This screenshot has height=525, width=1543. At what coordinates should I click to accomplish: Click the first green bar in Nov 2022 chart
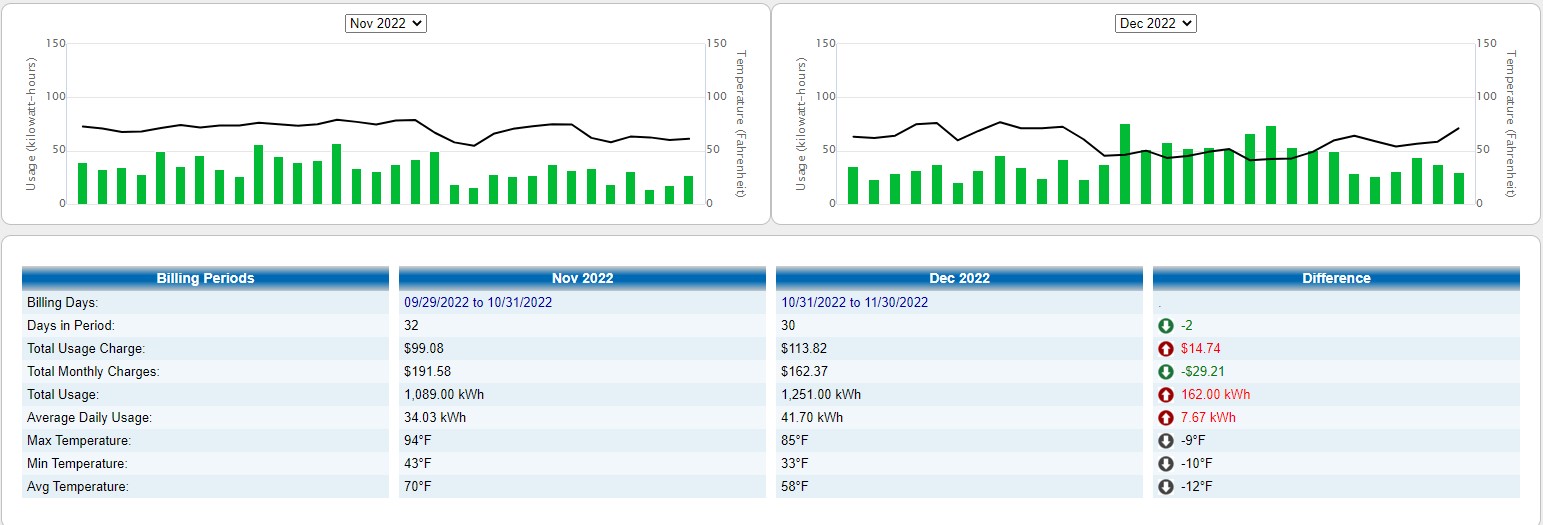[x=83, y=183]
